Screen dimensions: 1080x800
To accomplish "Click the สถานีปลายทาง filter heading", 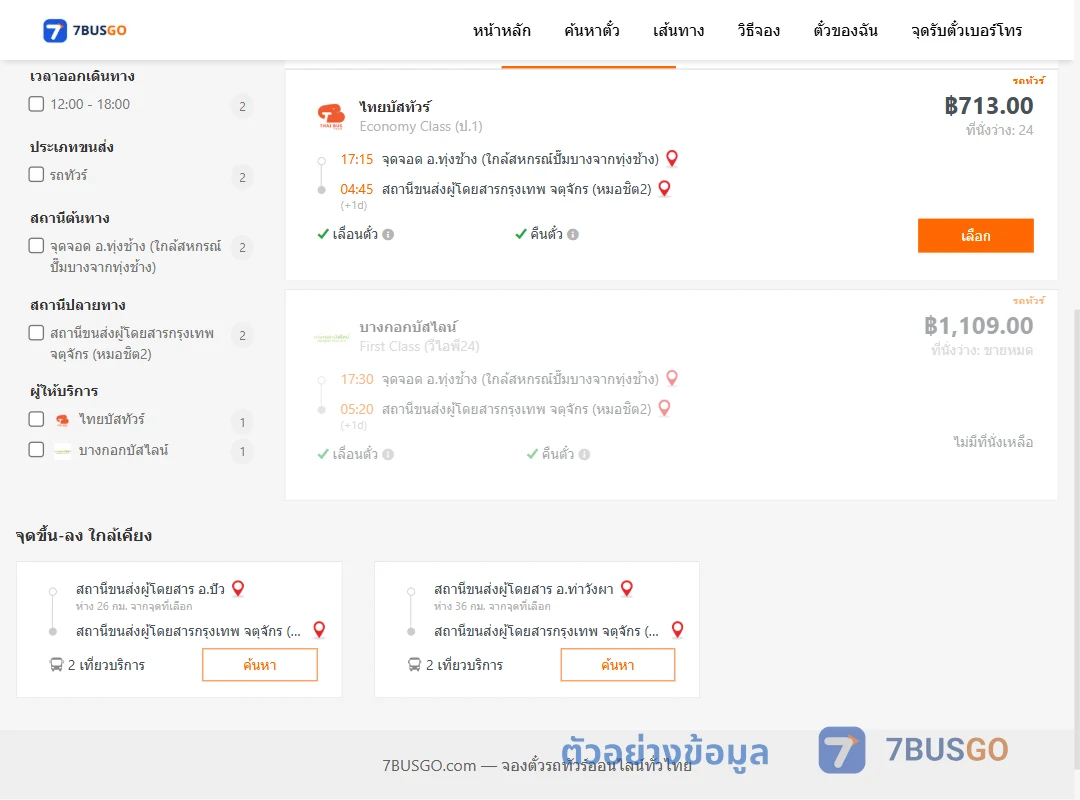I will pos(78,305).
